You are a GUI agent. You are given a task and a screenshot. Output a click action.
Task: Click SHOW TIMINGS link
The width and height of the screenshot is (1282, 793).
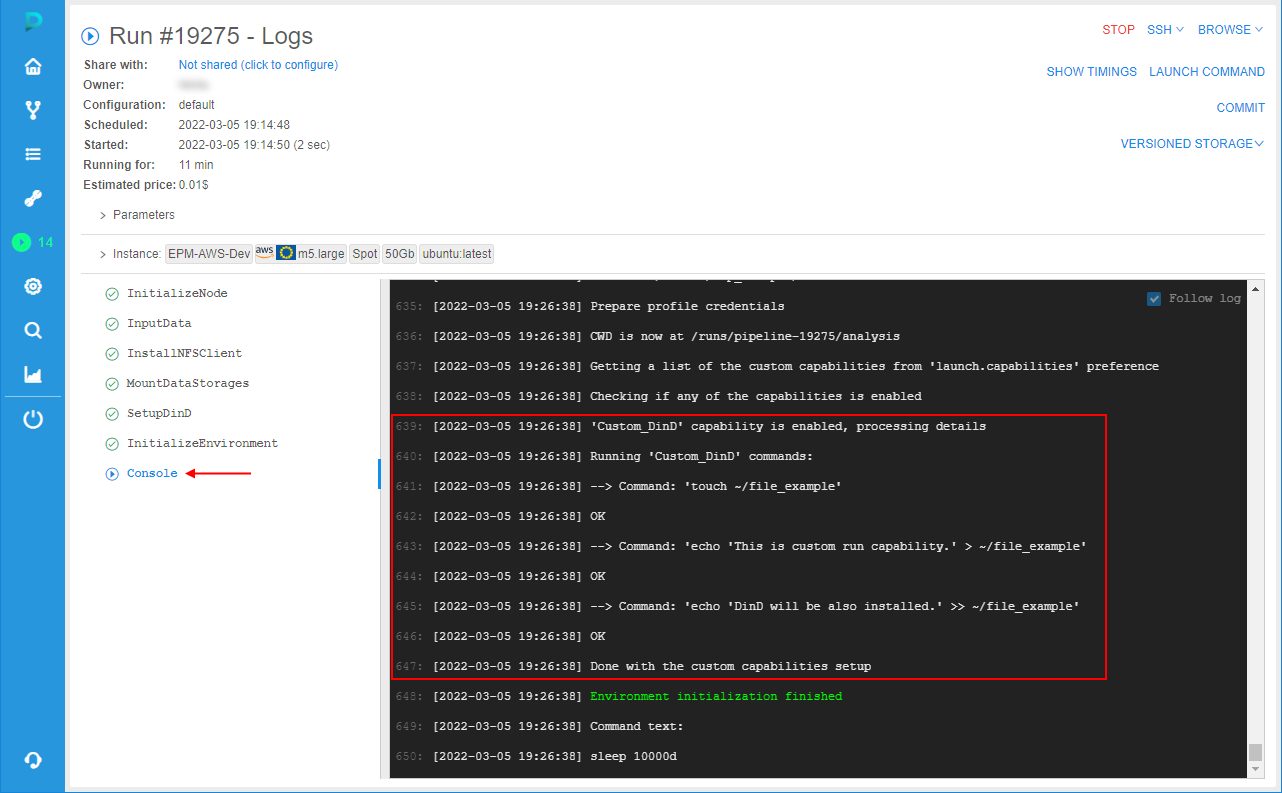pyautogui.click(x=1091, y=72)
